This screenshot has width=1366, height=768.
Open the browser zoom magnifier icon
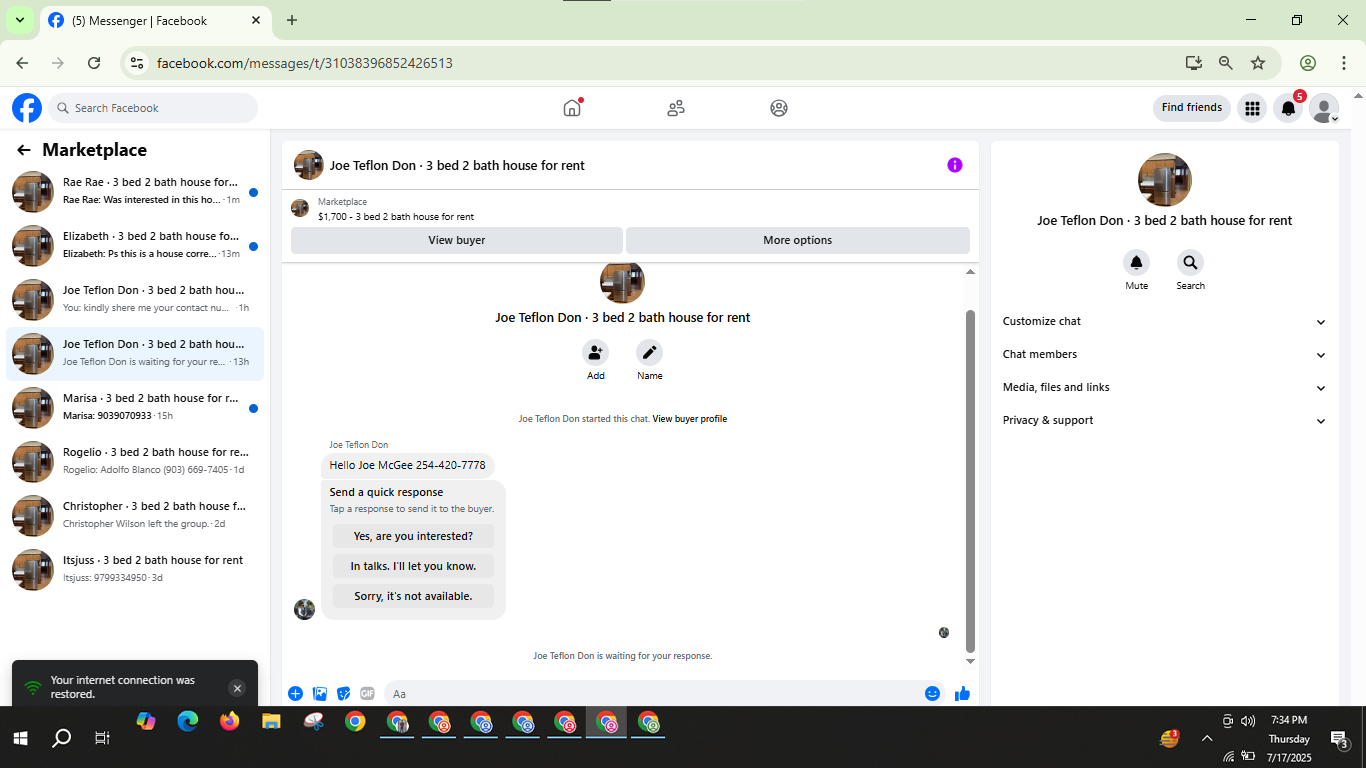[1226, 63]
